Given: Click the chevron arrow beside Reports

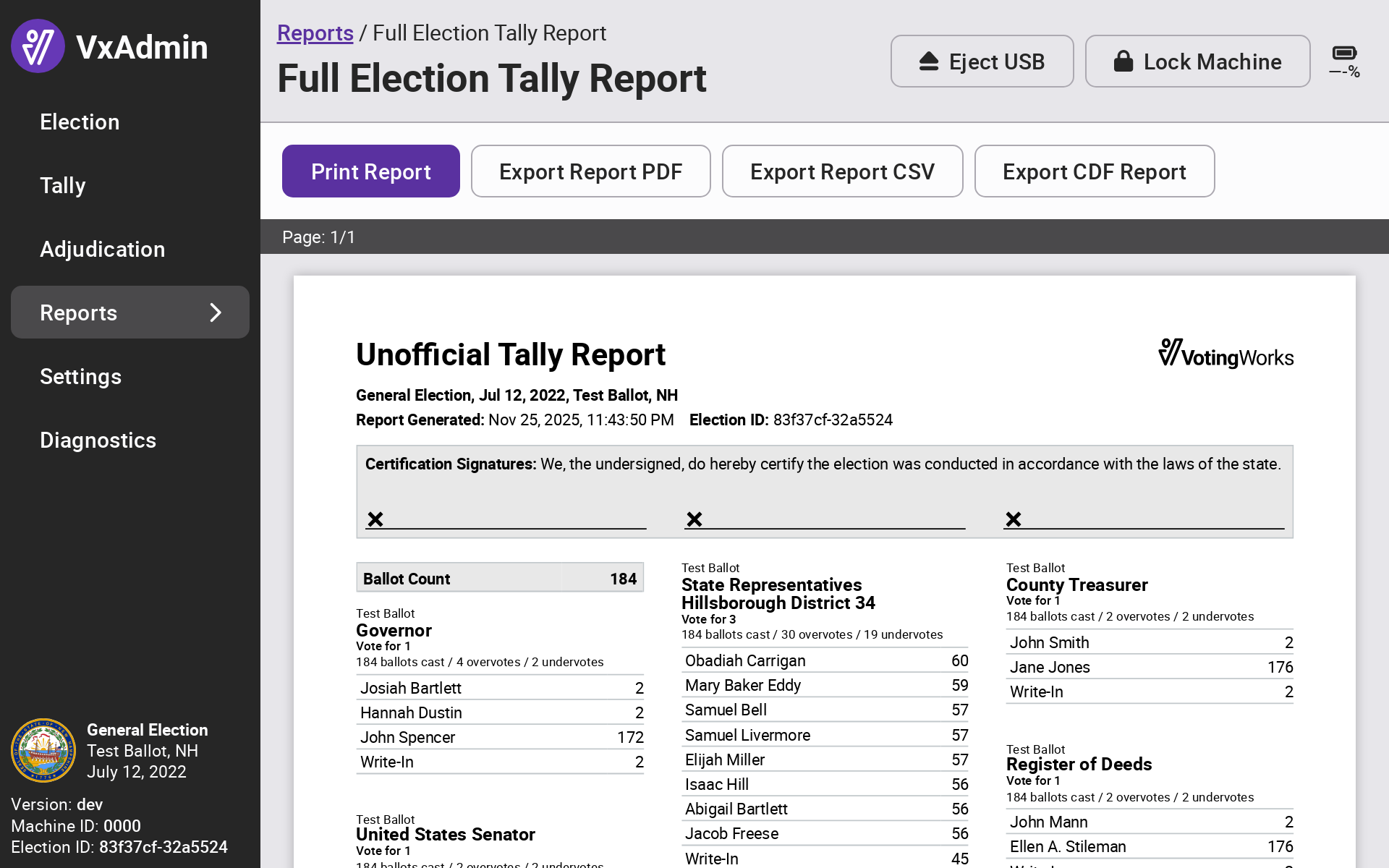Looking at the screenshot, I should coord(216,312).
